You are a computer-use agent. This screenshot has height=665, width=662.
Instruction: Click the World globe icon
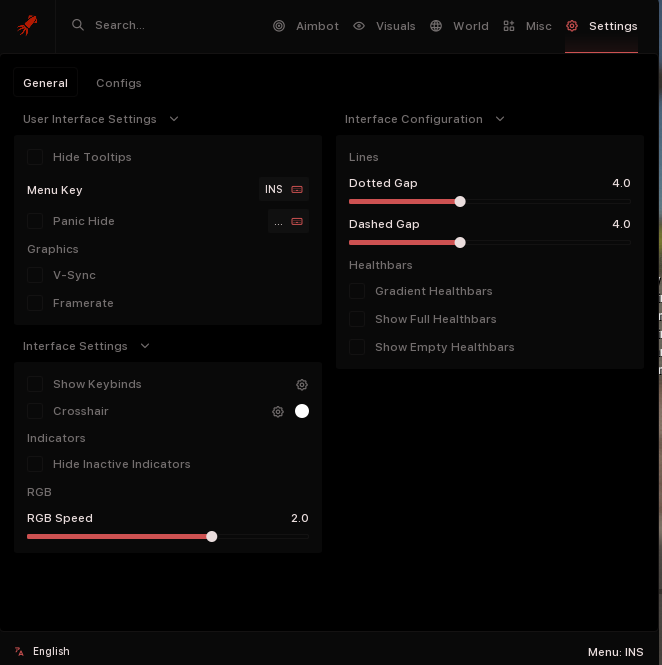(436, 26)
